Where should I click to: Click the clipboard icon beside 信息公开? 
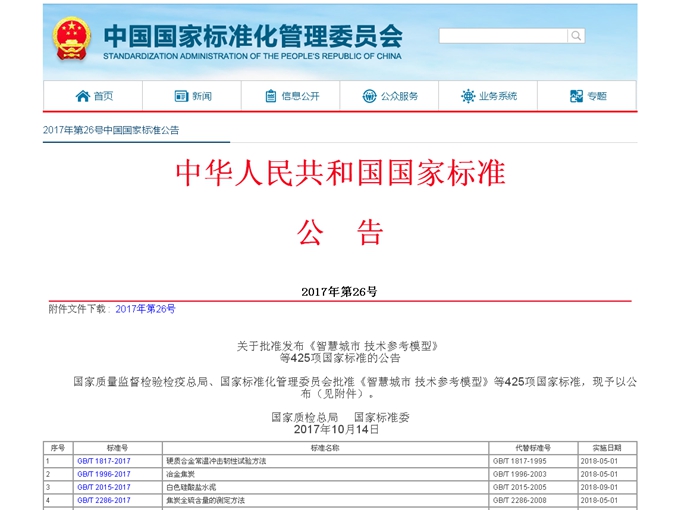(x=271, y=96)
